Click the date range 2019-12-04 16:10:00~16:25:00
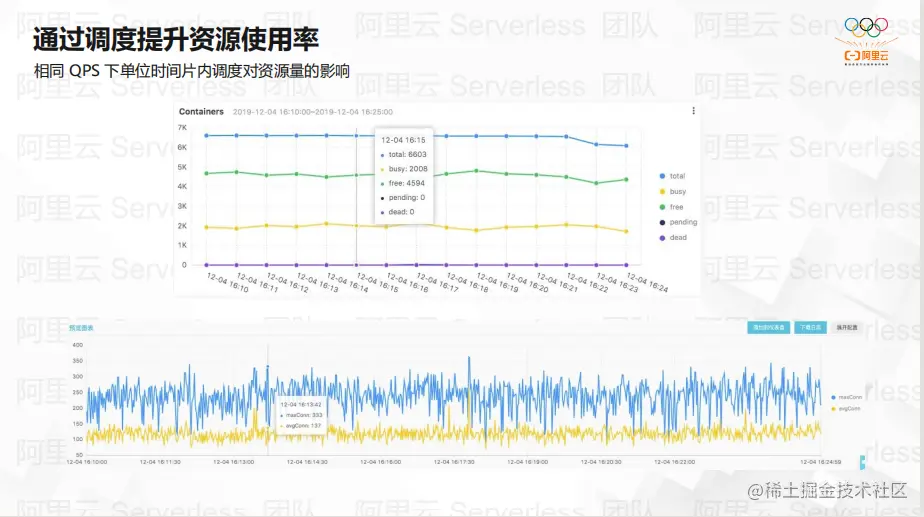The height and width of the screenshot is (517, 924). point(312,112)
